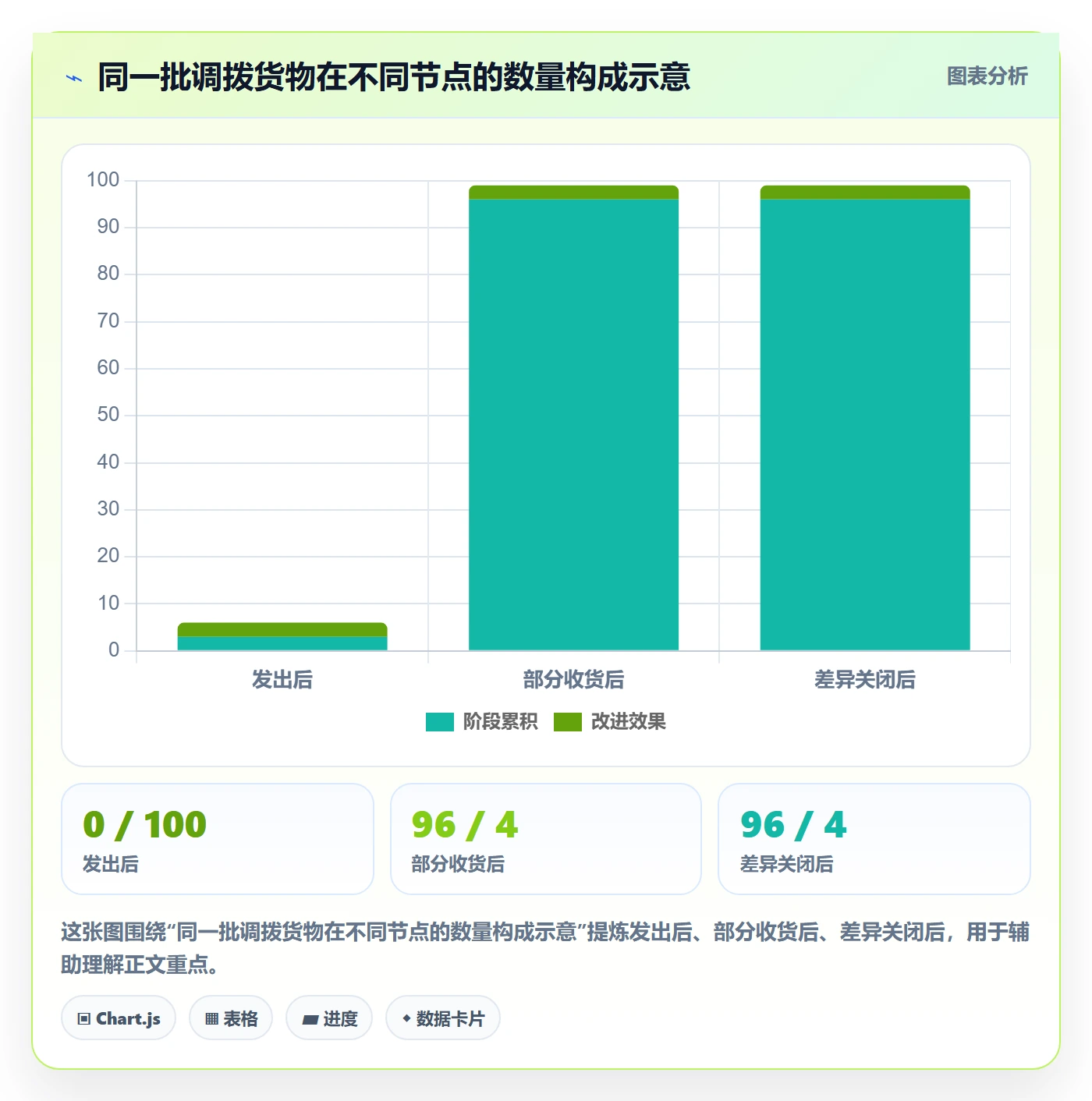The width and height of the screenshot is (1092, 1101).
Task: Click the 表格 tag chip
Action: 231,1018
